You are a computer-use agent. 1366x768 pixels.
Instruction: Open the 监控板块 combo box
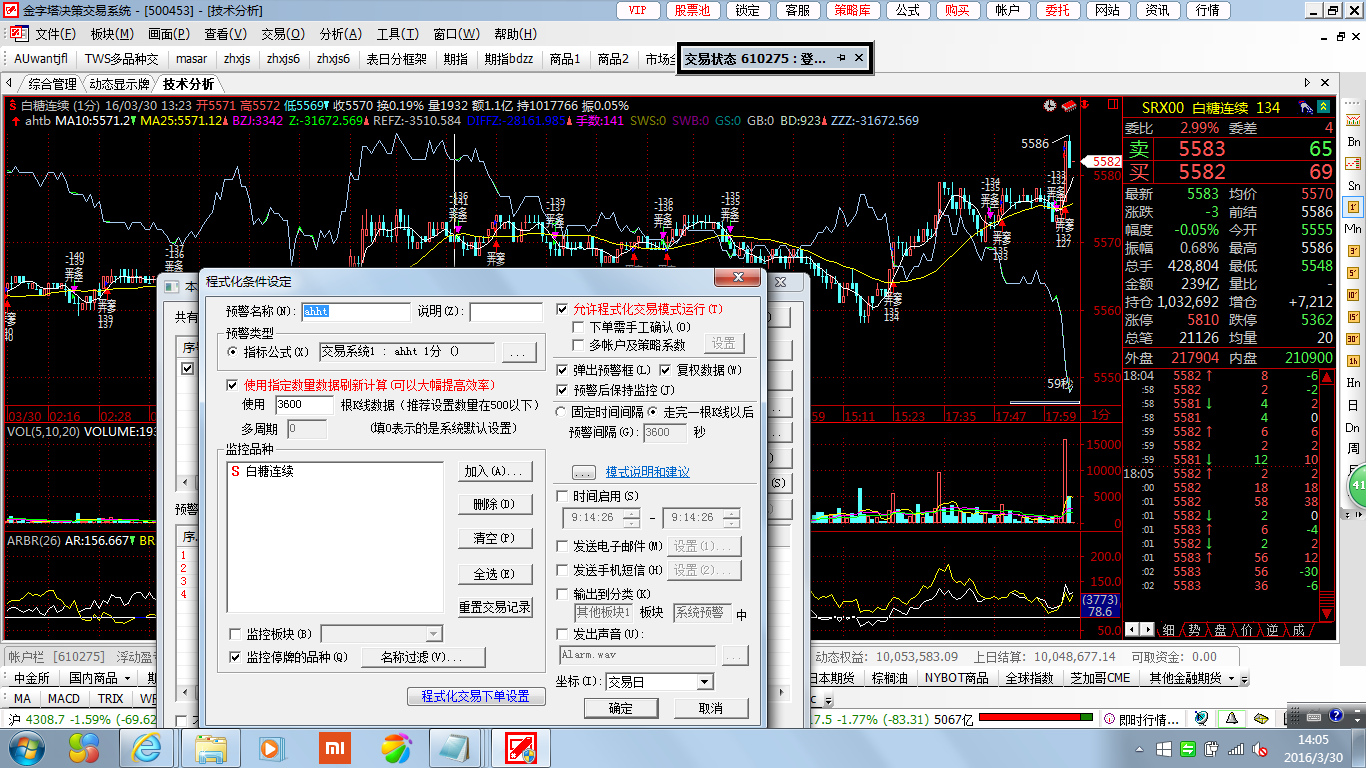tap(381, 634)
